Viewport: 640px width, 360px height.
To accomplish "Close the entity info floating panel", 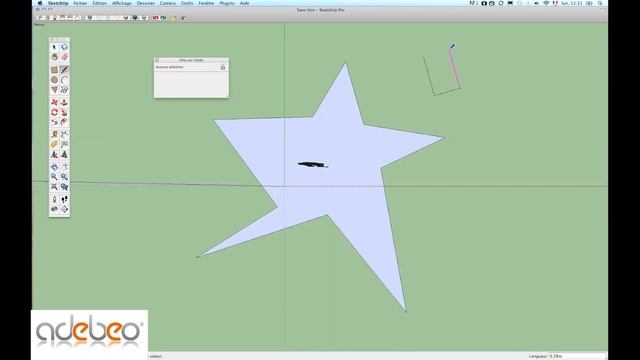I will pyautogui.click(x=157, y=60).
